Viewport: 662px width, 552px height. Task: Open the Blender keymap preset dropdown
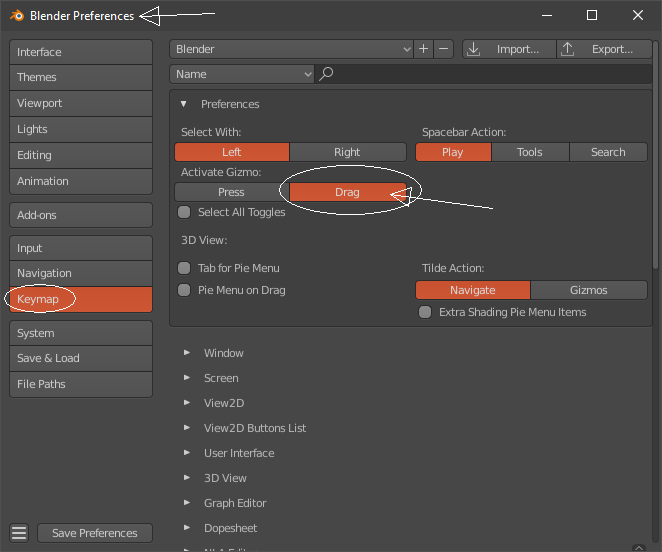pos(291,49)
